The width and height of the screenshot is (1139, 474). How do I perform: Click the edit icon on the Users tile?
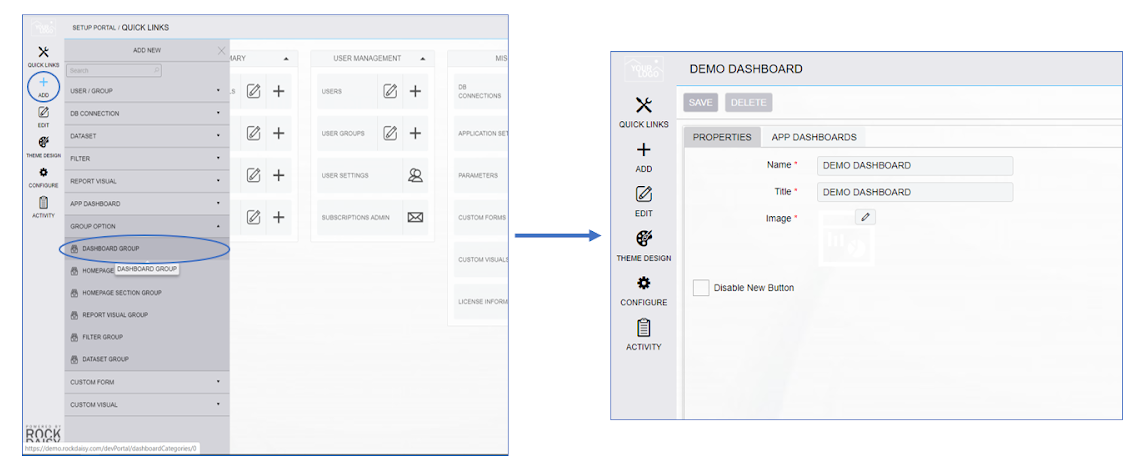pyautogui.click(x=390, y=91)
